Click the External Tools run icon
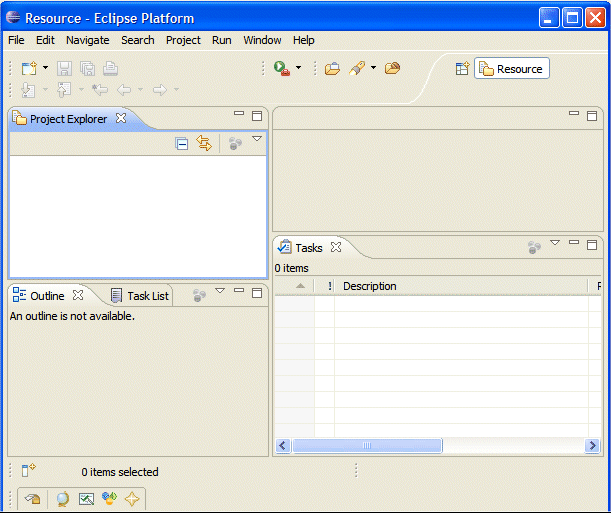The width and height of the screenshot is (611, 513). [282, 68]
